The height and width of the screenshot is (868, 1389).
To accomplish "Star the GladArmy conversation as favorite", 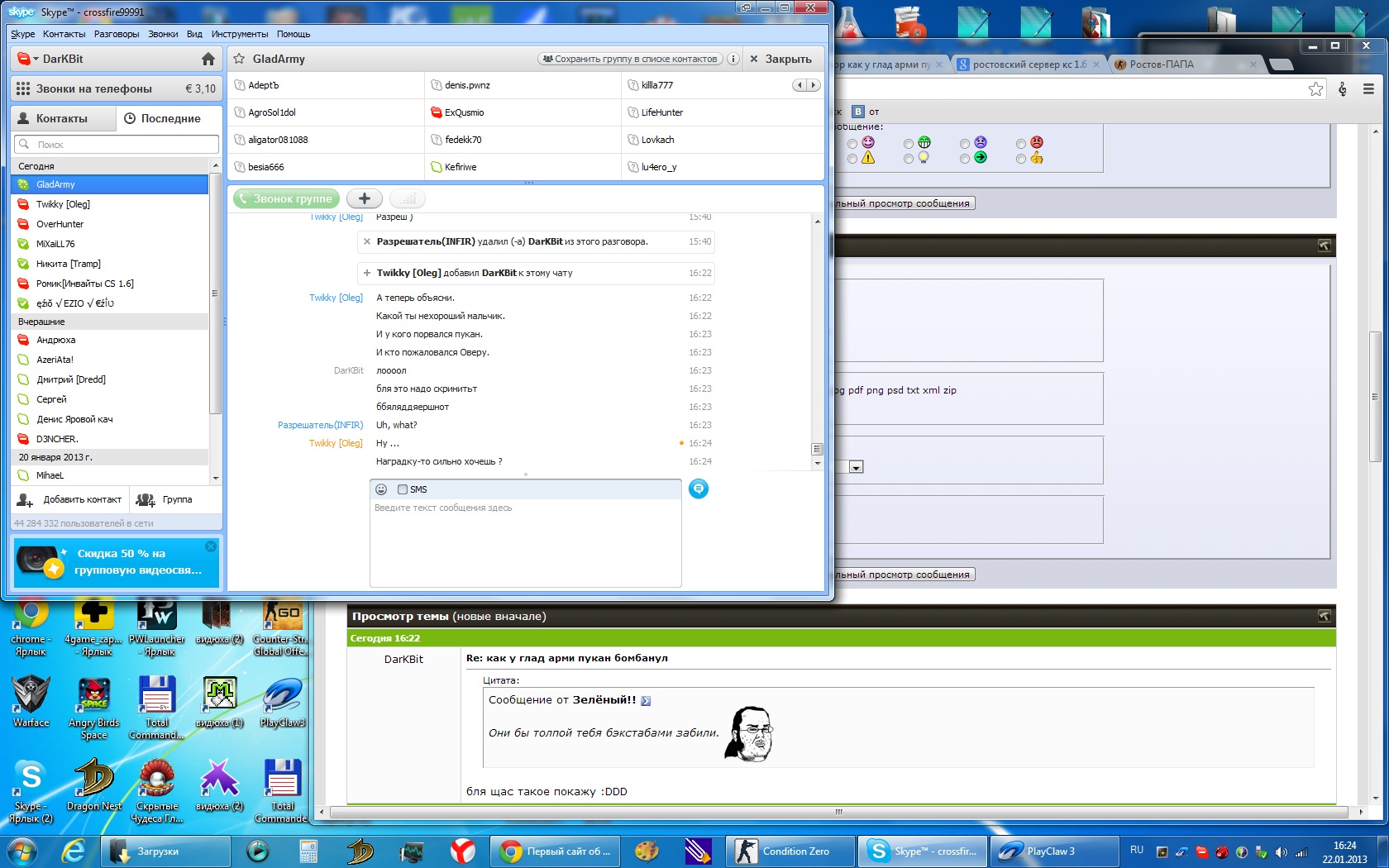I will pos(239,59).
